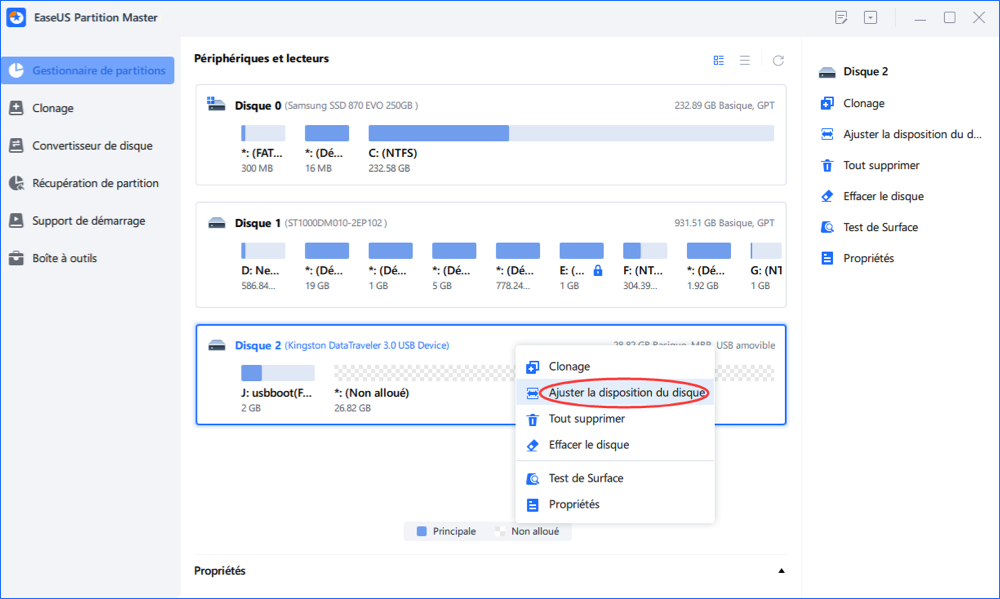The height and width of the screenshot is (599, 1000).
Task: Click Effacer le disque eraser icon, right panel
Action: tap(827, 196)
